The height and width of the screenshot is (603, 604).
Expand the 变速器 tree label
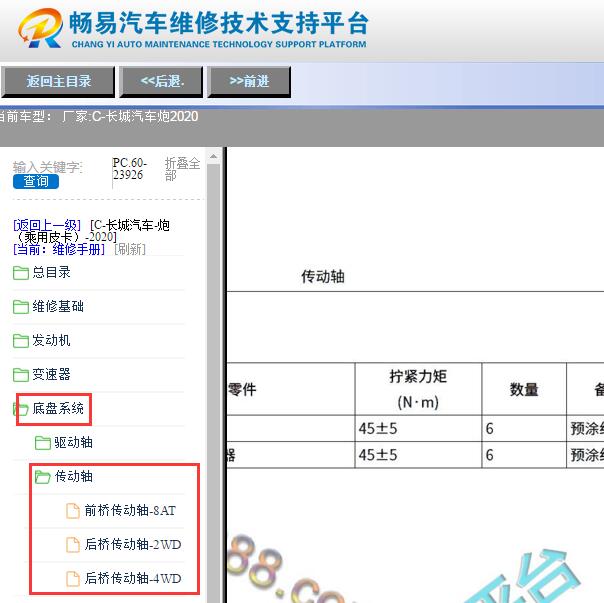tap(51, 374)
